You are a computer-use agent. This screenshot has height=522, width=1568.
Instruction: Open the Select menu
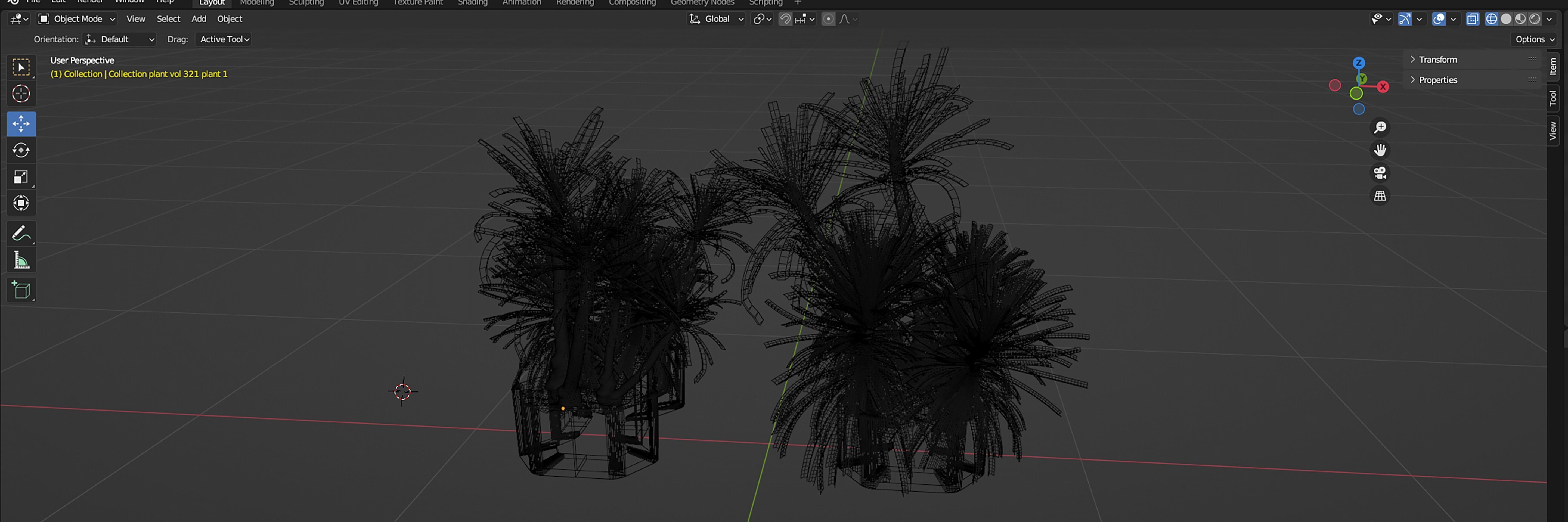169,19
